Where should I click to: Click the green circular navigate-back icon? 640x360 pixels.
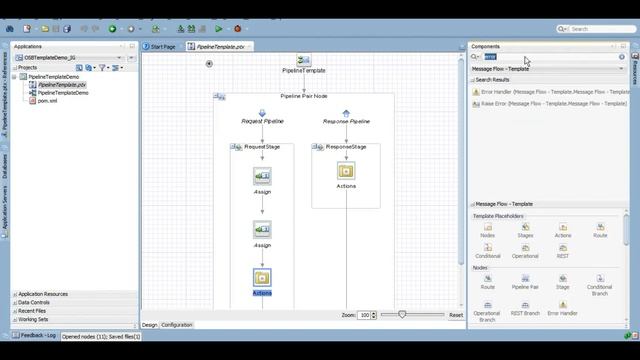pyautogui.click(x=112, y=29)
